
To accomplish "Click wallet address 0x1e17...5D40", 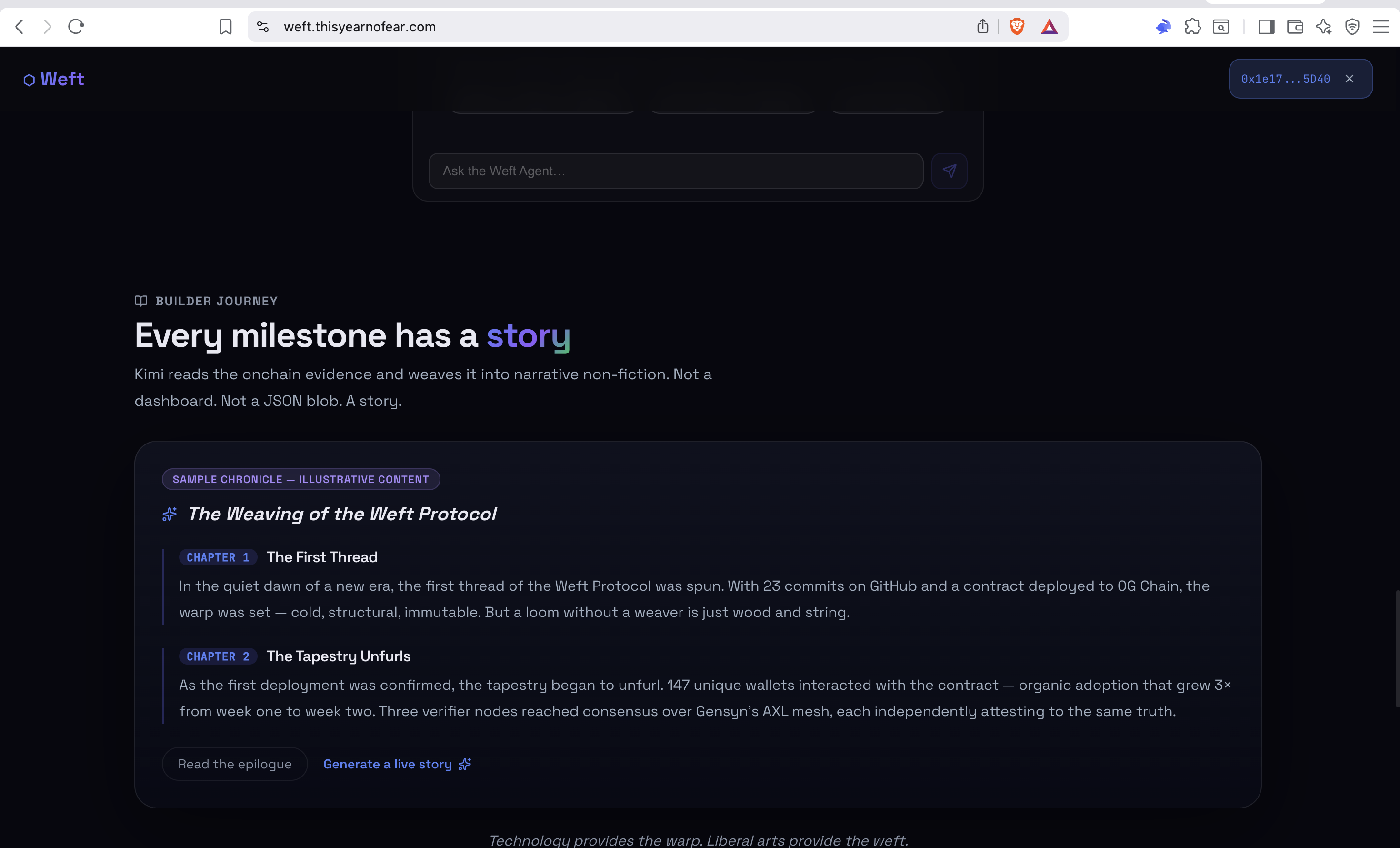I will [x=1285, y=79].
